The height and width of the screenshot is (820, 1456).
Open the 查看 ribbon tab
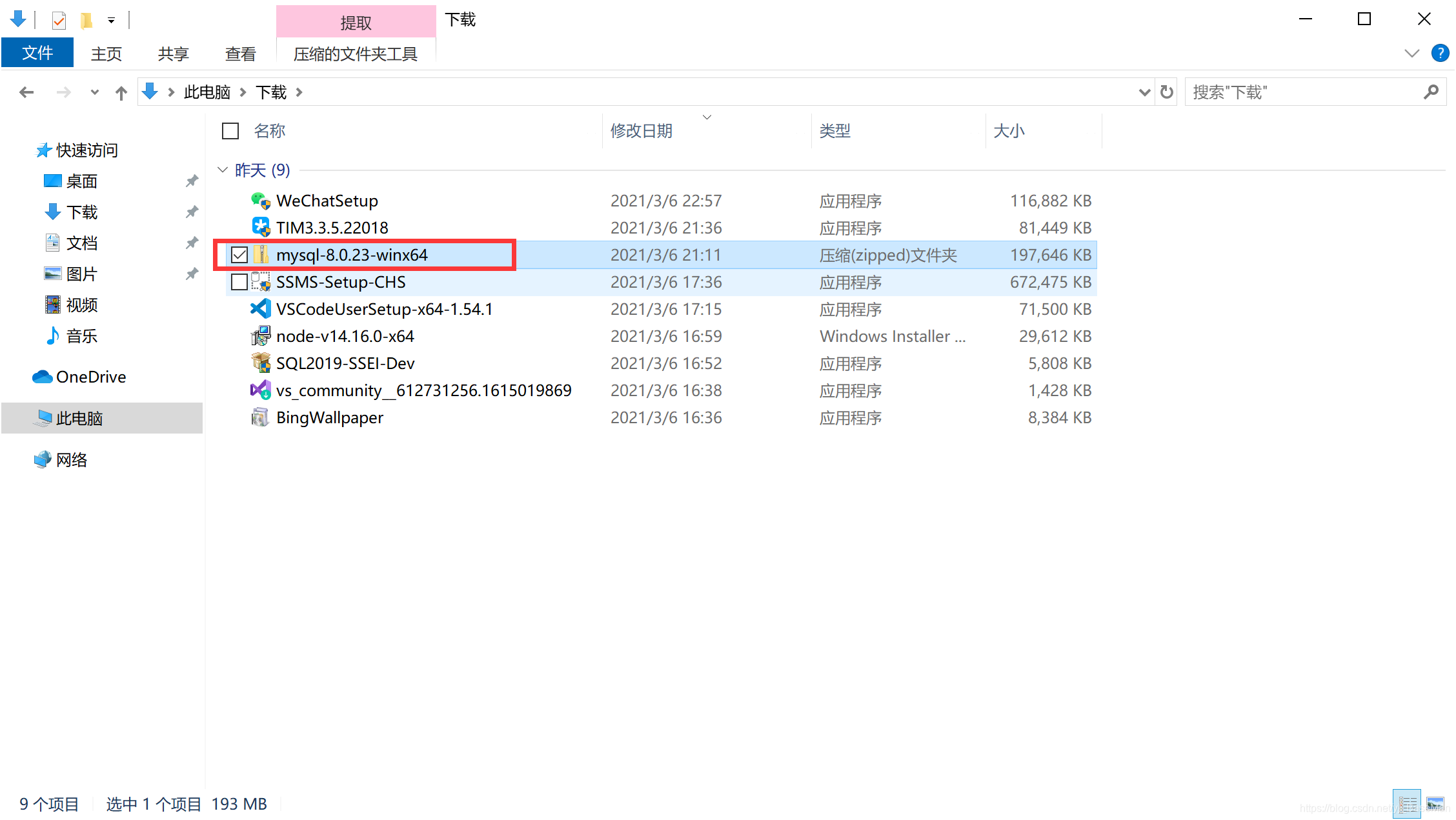[240, 54]
